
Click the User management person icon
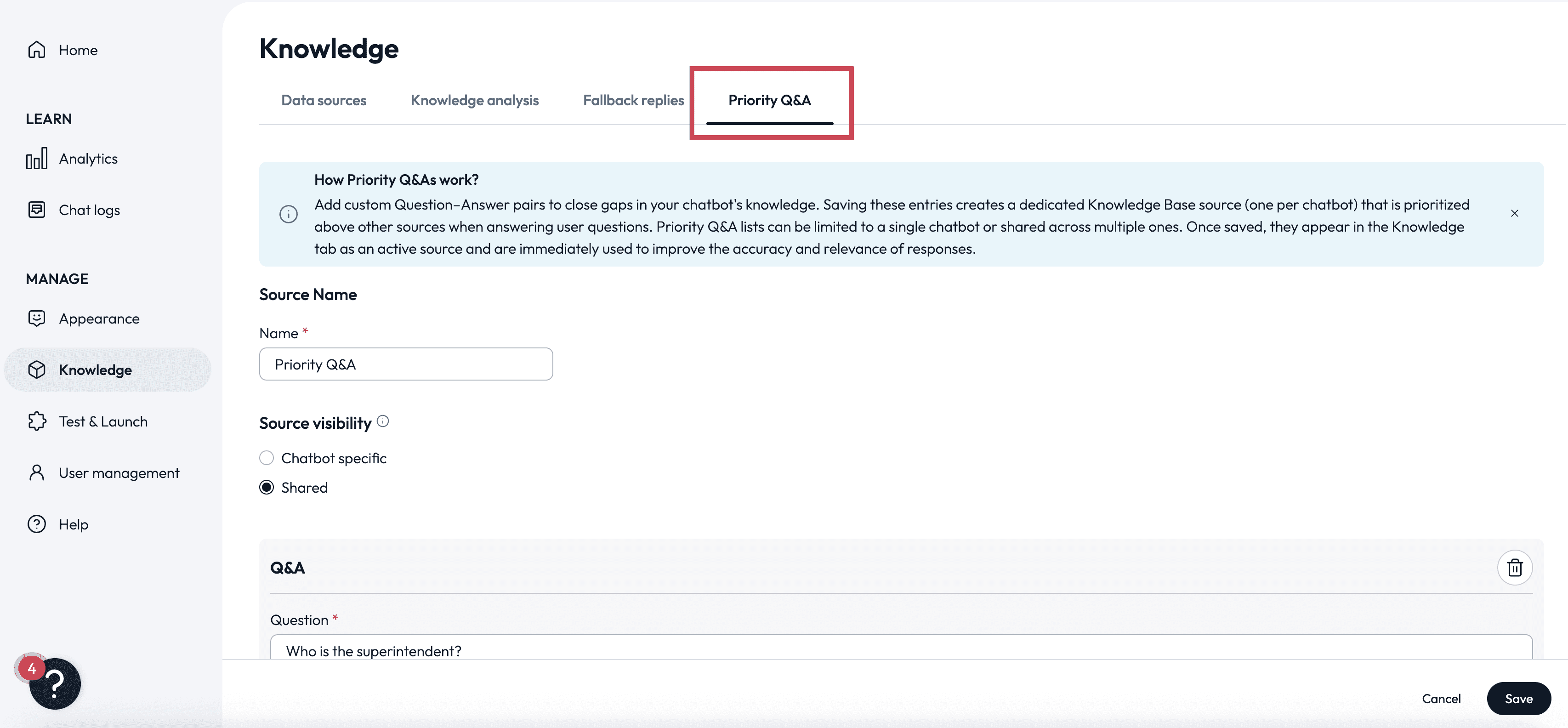(36, 472)
